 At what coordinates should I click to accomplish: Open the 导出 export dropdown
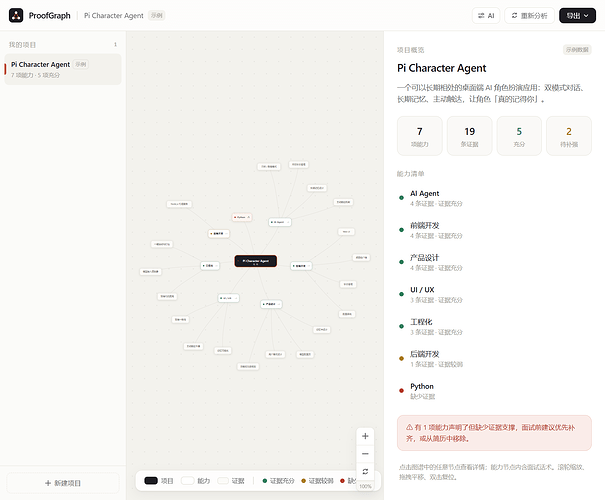coord(577,15)
